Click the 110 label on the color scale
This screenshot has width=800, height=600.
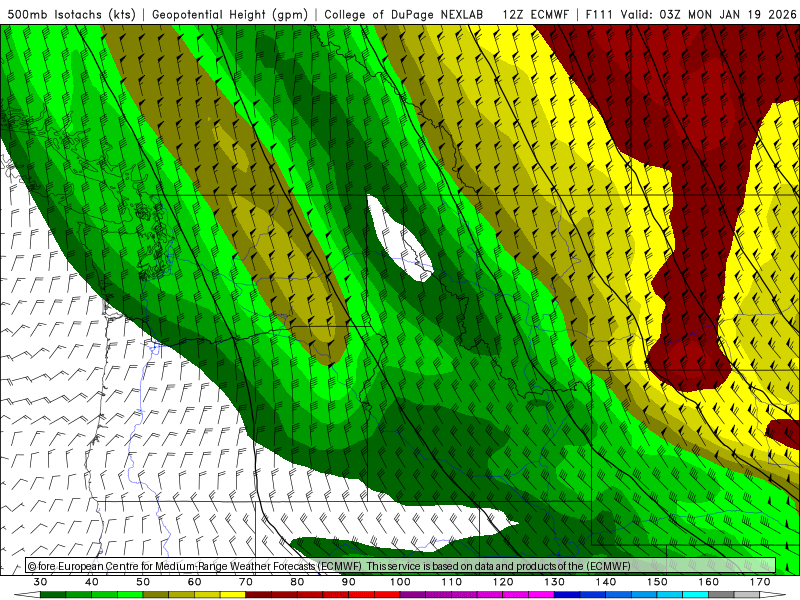tap(452, 582)
